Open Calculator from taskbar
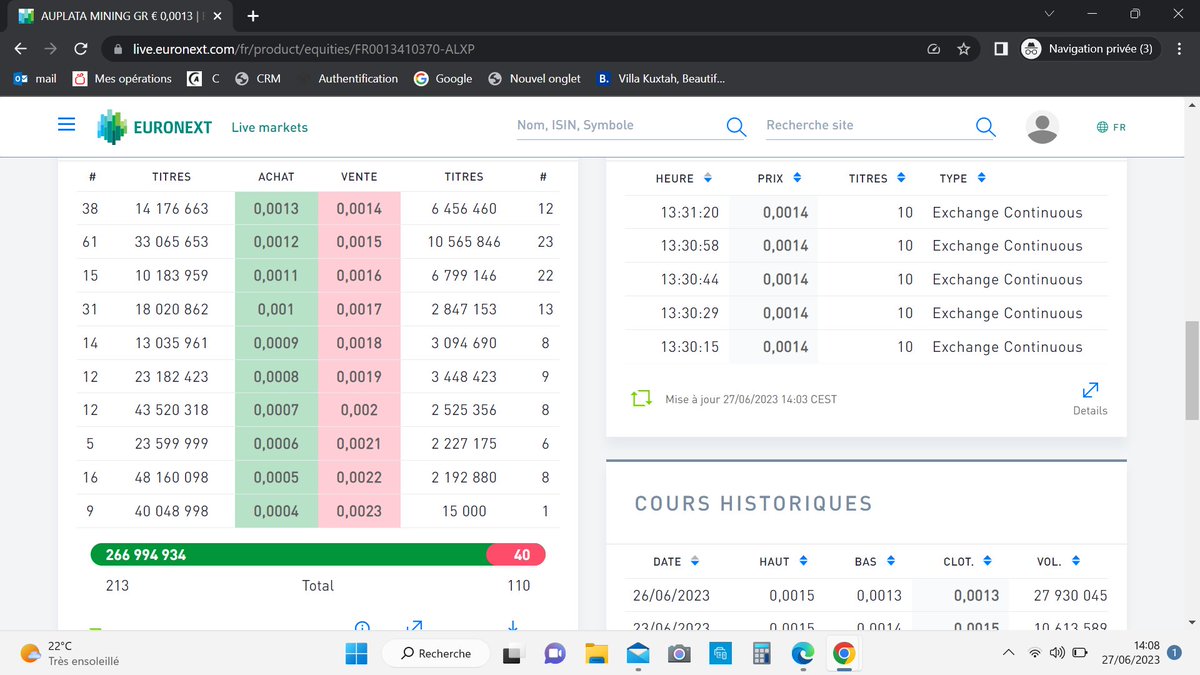 (762, 654)
